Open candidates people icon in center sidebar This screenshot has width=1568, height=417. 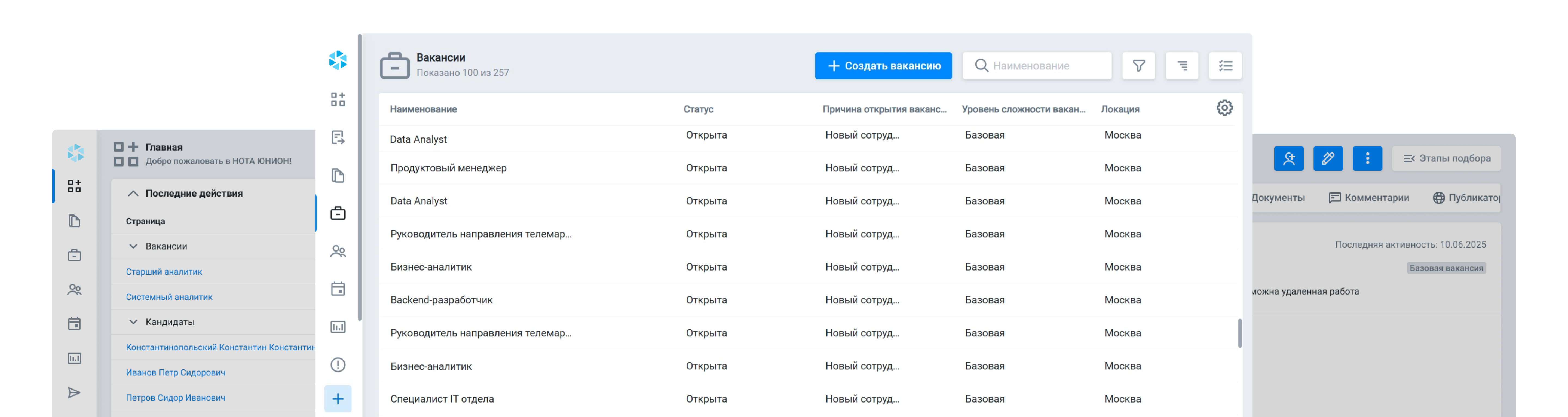click(x=338, y=251)
